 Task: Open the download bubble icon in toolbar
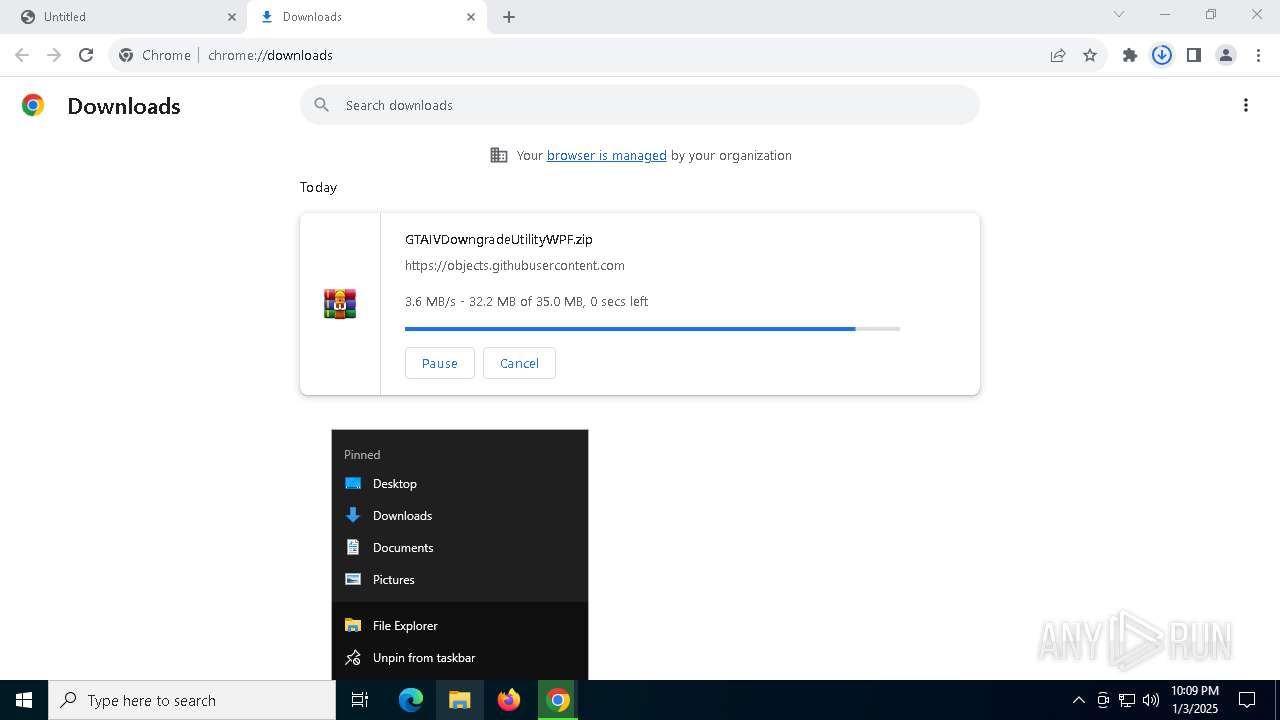click(x=1162, y=55)
